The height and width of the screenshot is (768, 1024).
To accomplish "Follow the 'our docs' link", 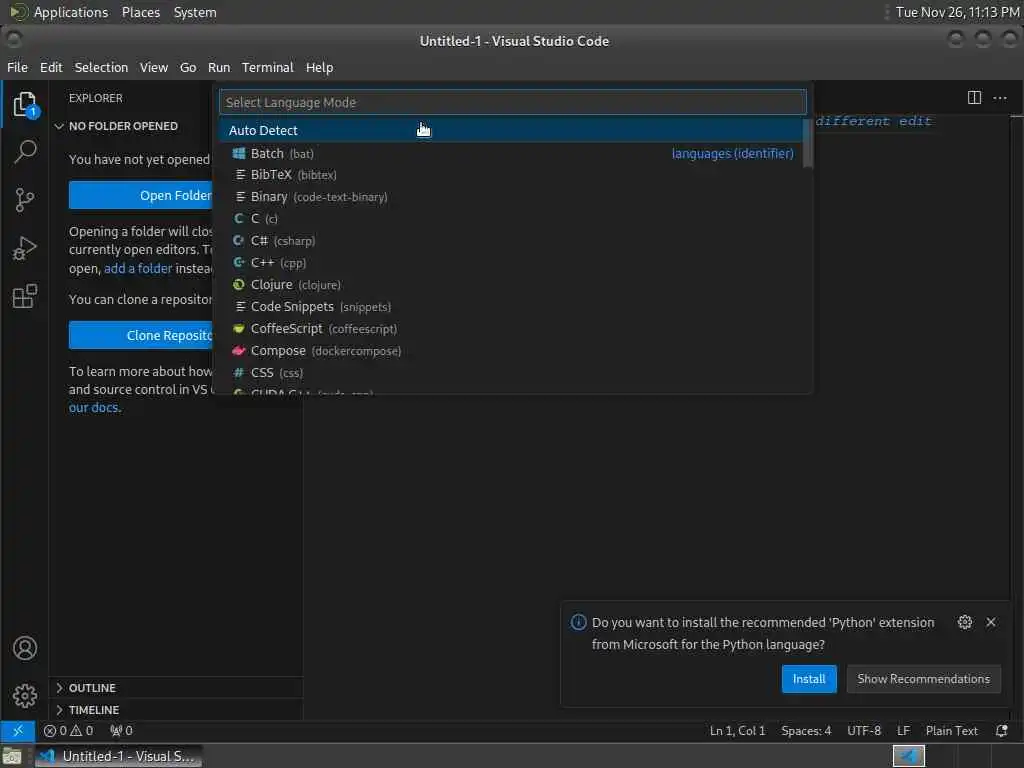I will coord(93,408).
